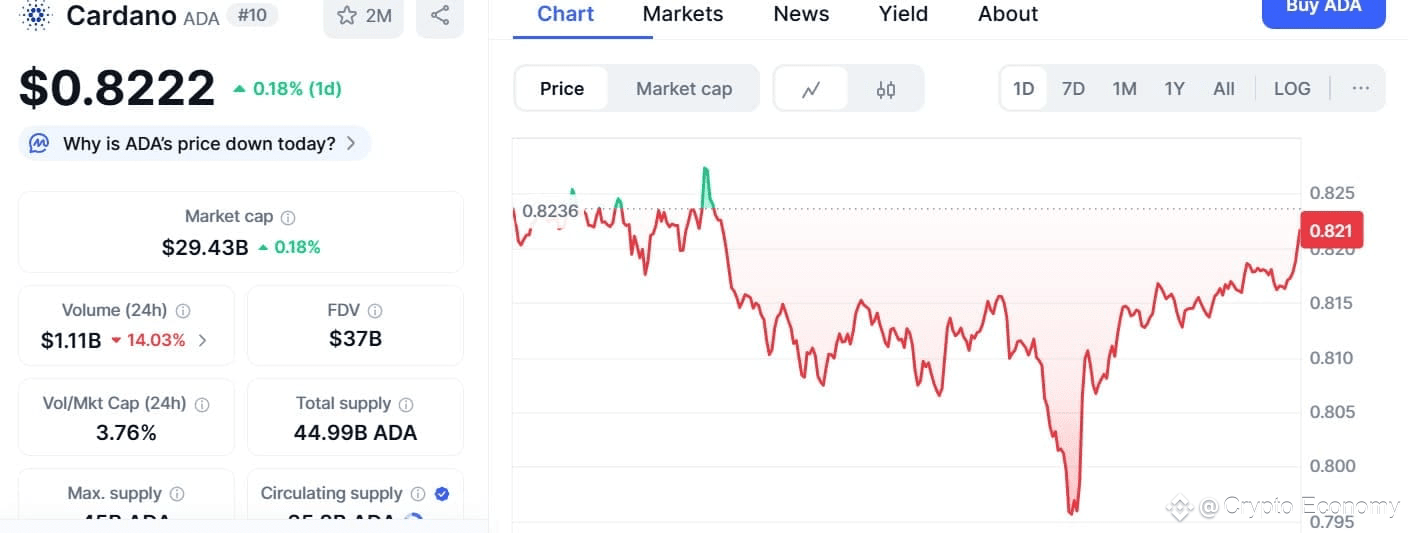Switch to line chart view icon
Image resolution: width=1408 pixels, height=533 pixels.
pos(811,89)
